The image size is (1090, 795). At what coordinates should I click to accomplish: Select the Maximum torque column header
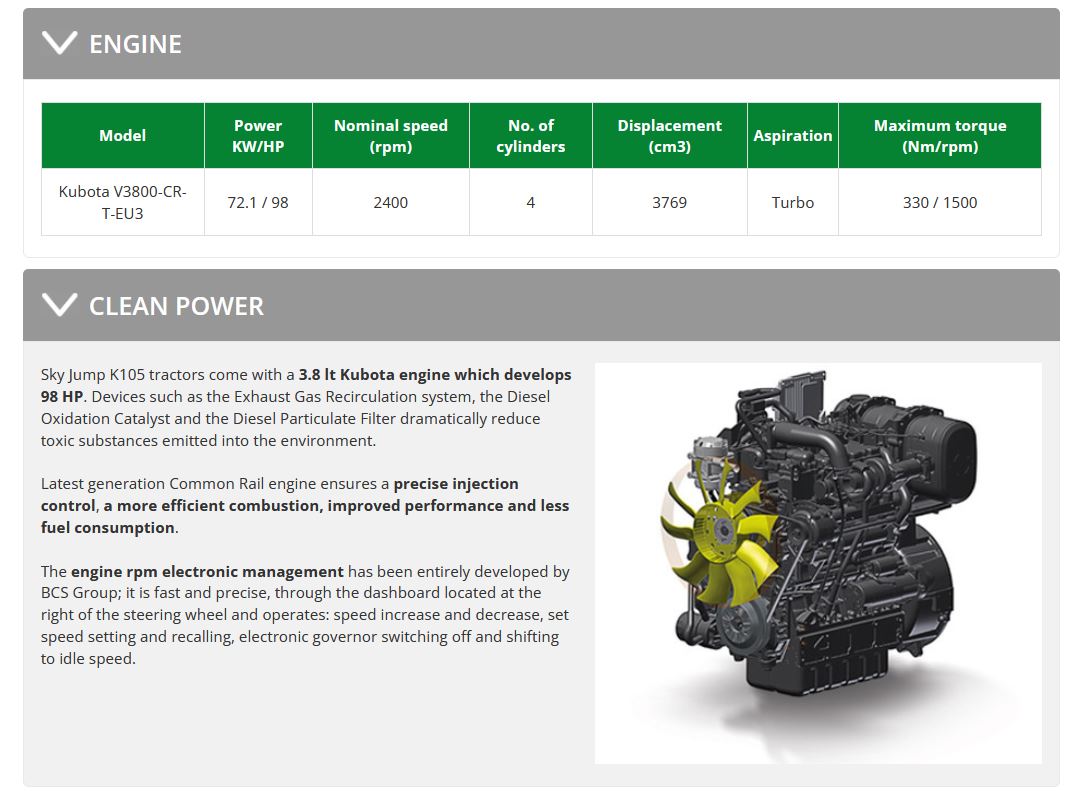939,136
